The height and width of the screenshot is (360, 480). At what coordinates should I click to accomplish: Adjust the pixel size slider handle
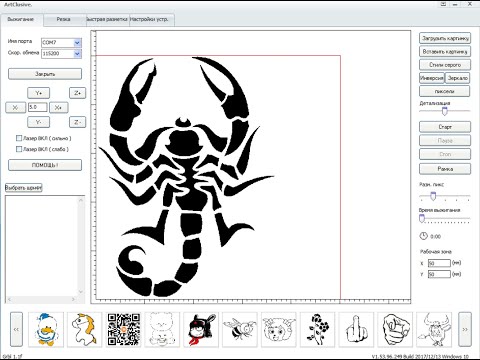(433, 196)
